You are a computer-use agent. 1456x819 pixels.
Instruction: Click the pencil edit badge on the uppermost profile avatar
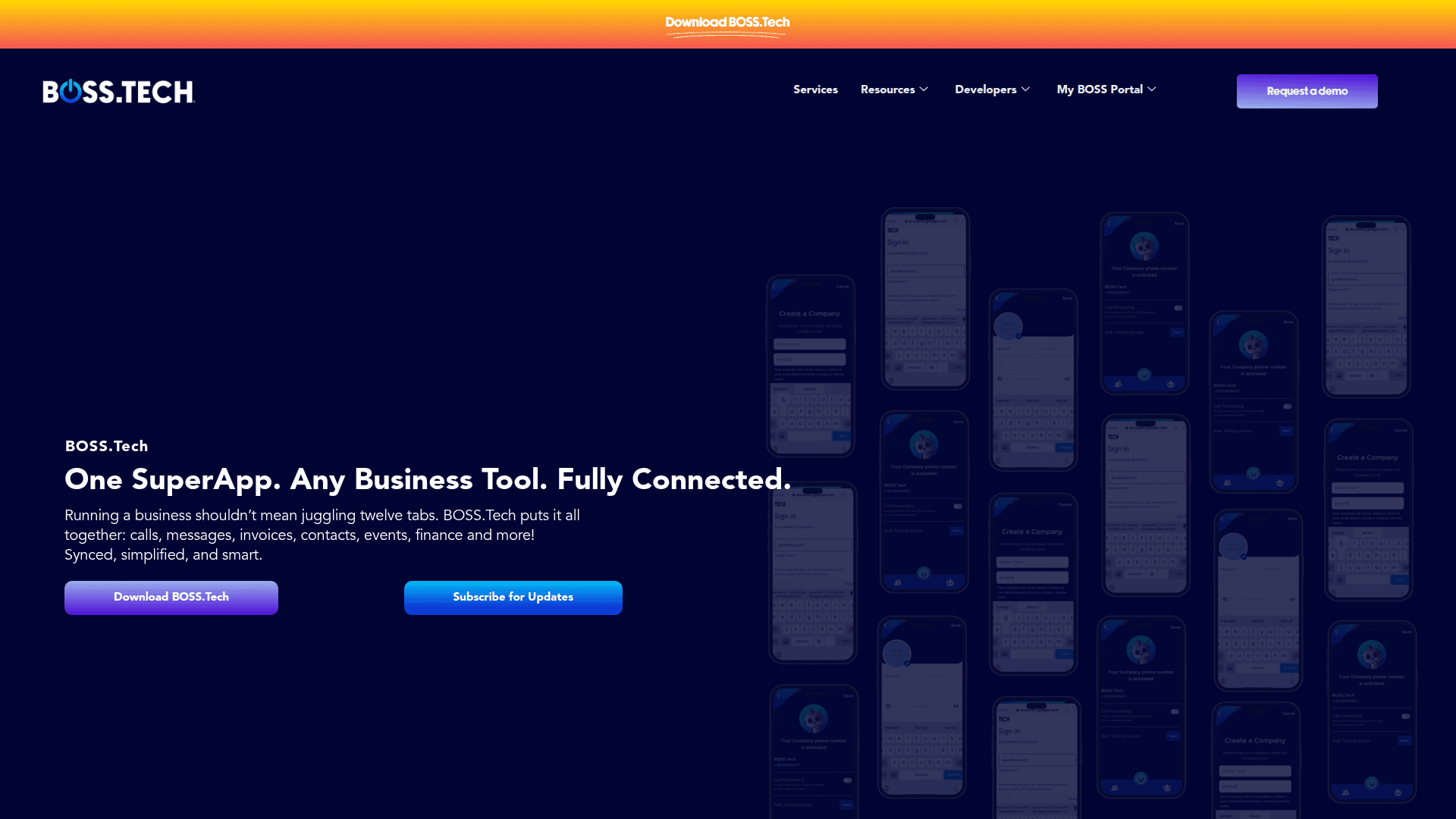pyautogui.click(x=1018, y=335)
